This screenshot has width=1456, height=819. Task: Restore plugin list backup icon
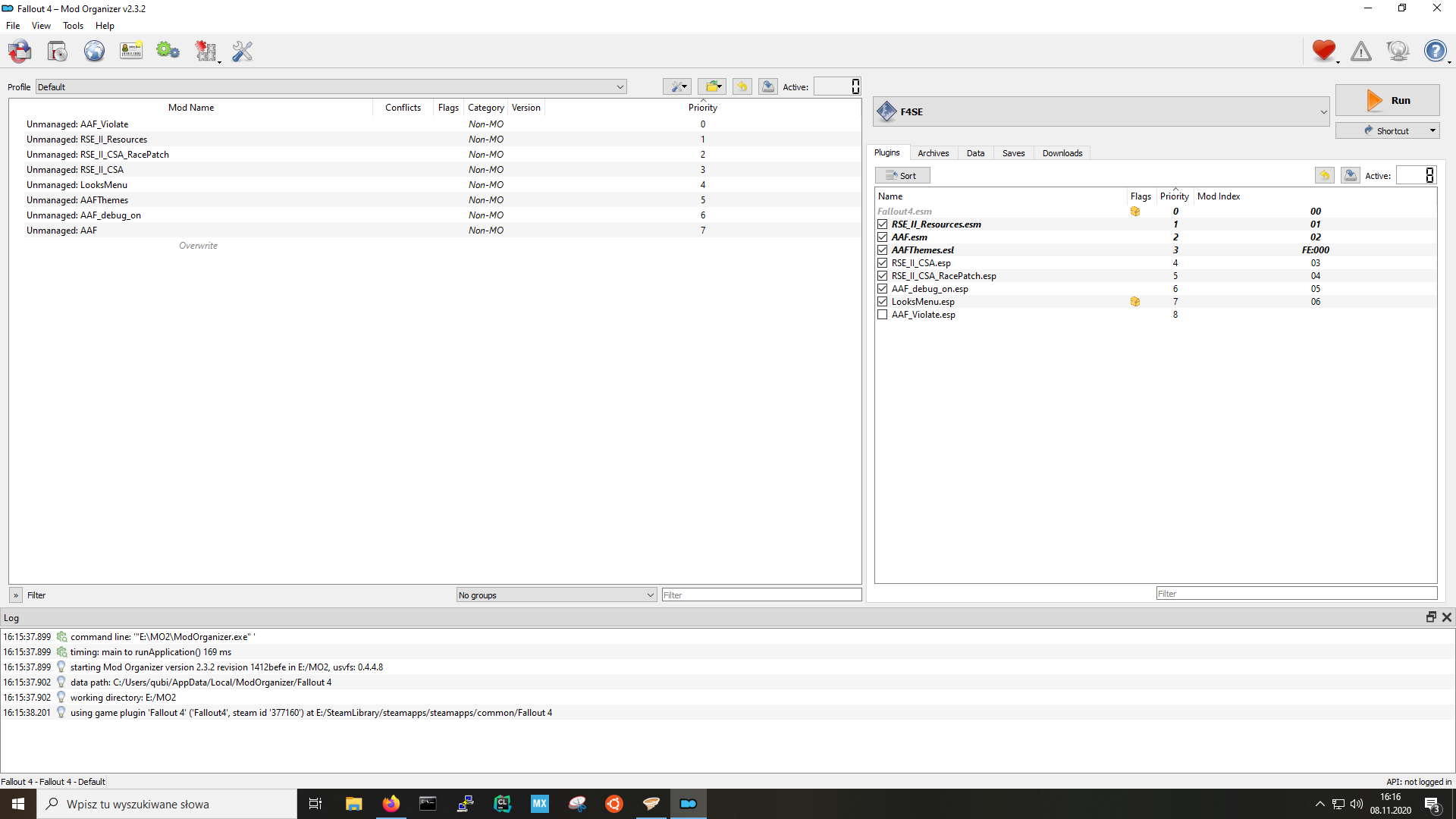1325,175
